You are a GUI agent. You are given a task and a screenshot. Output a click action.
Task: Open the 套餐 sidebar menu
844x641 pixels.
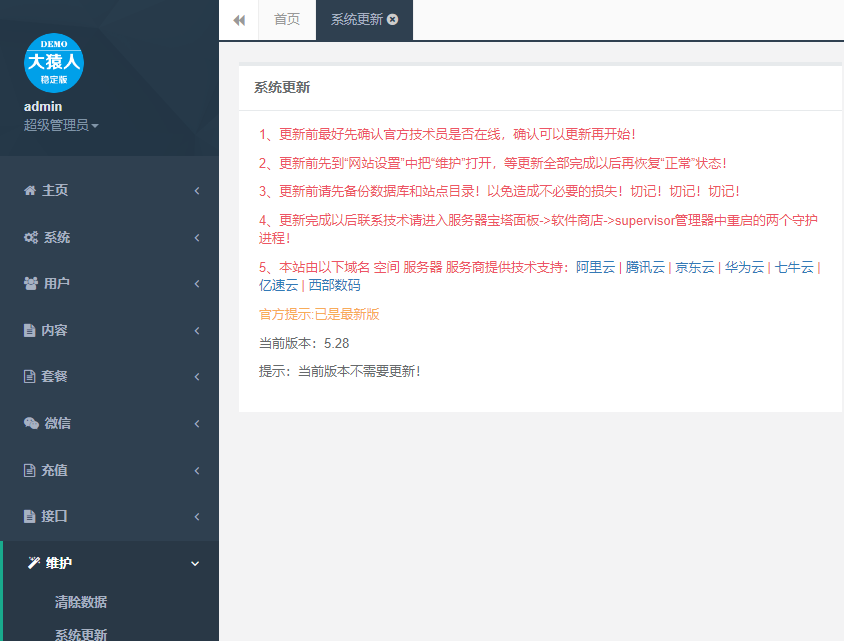(109, 377)
